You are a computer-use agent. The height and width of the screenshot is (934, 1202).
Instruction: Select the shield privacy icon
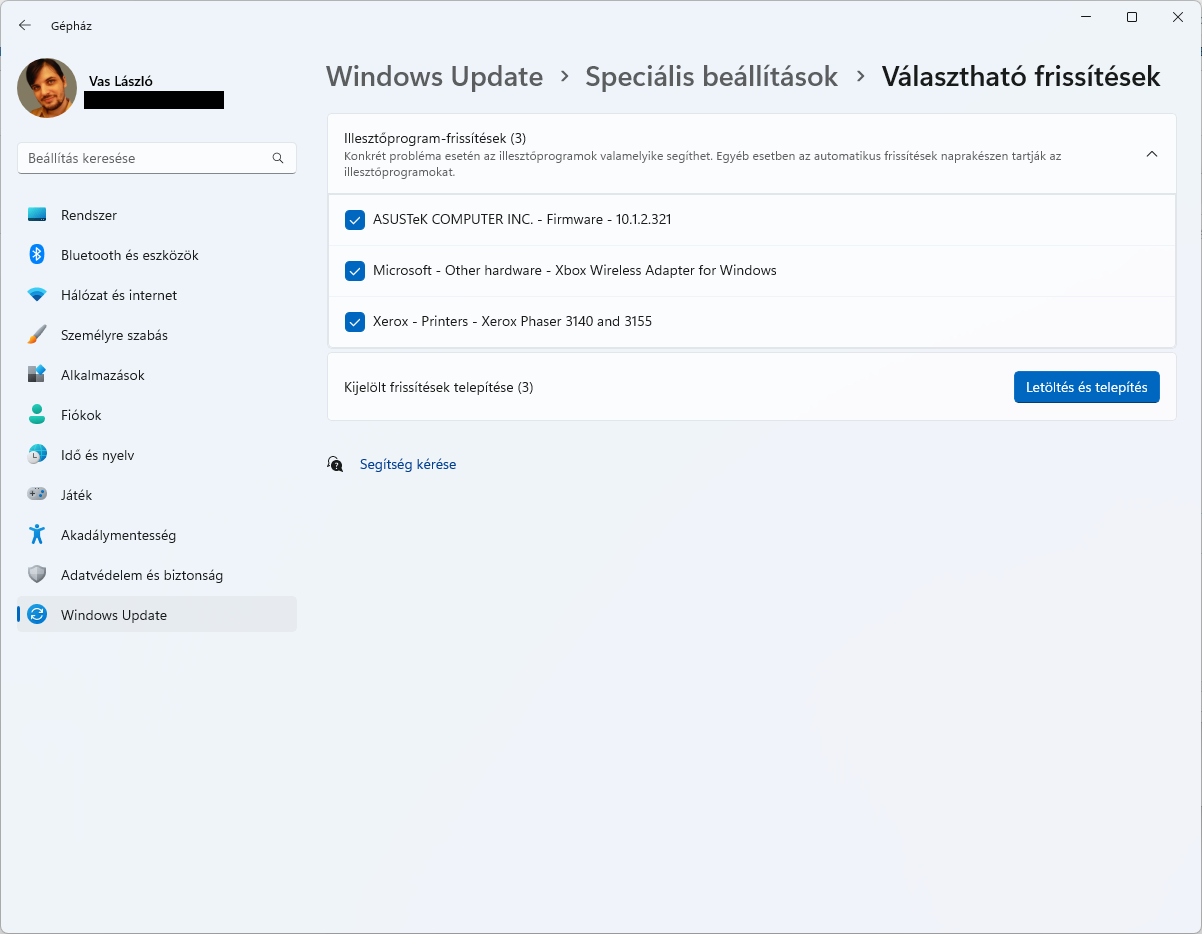37,575
